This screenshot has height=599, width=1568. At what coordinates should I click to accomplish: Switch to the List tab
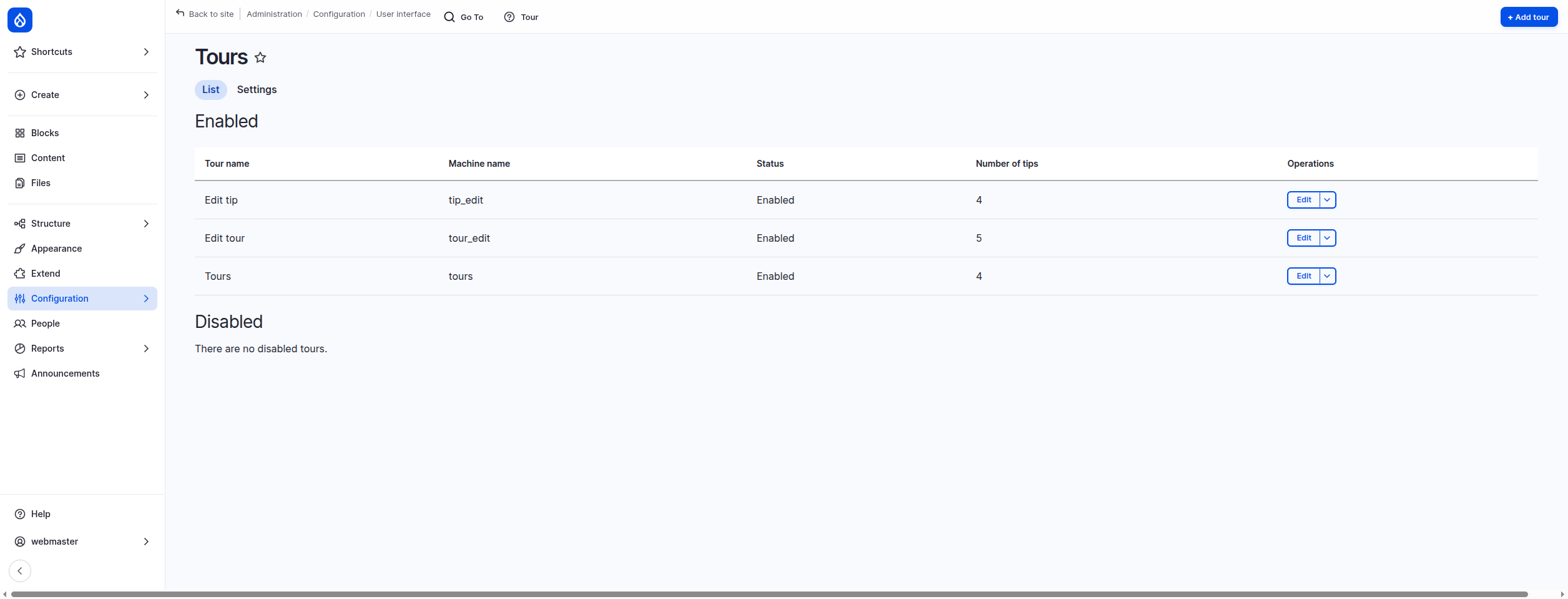(211, 90)
